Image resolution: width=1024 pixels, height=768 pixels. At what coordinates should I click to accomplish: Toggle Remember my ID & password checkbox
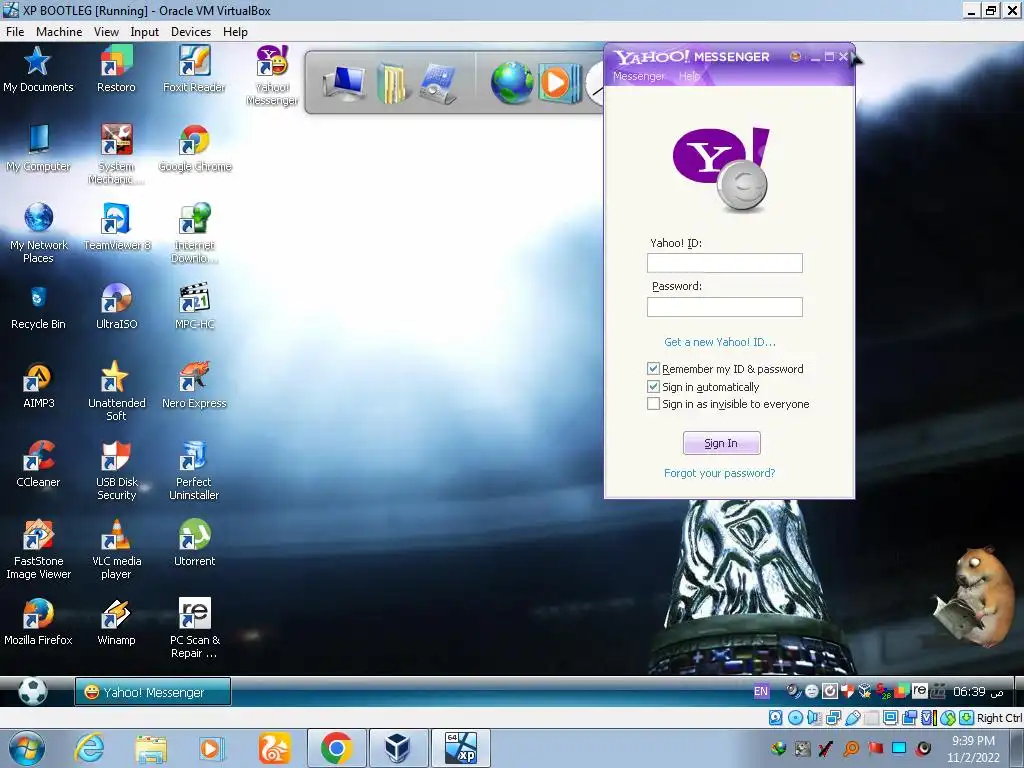653,369
